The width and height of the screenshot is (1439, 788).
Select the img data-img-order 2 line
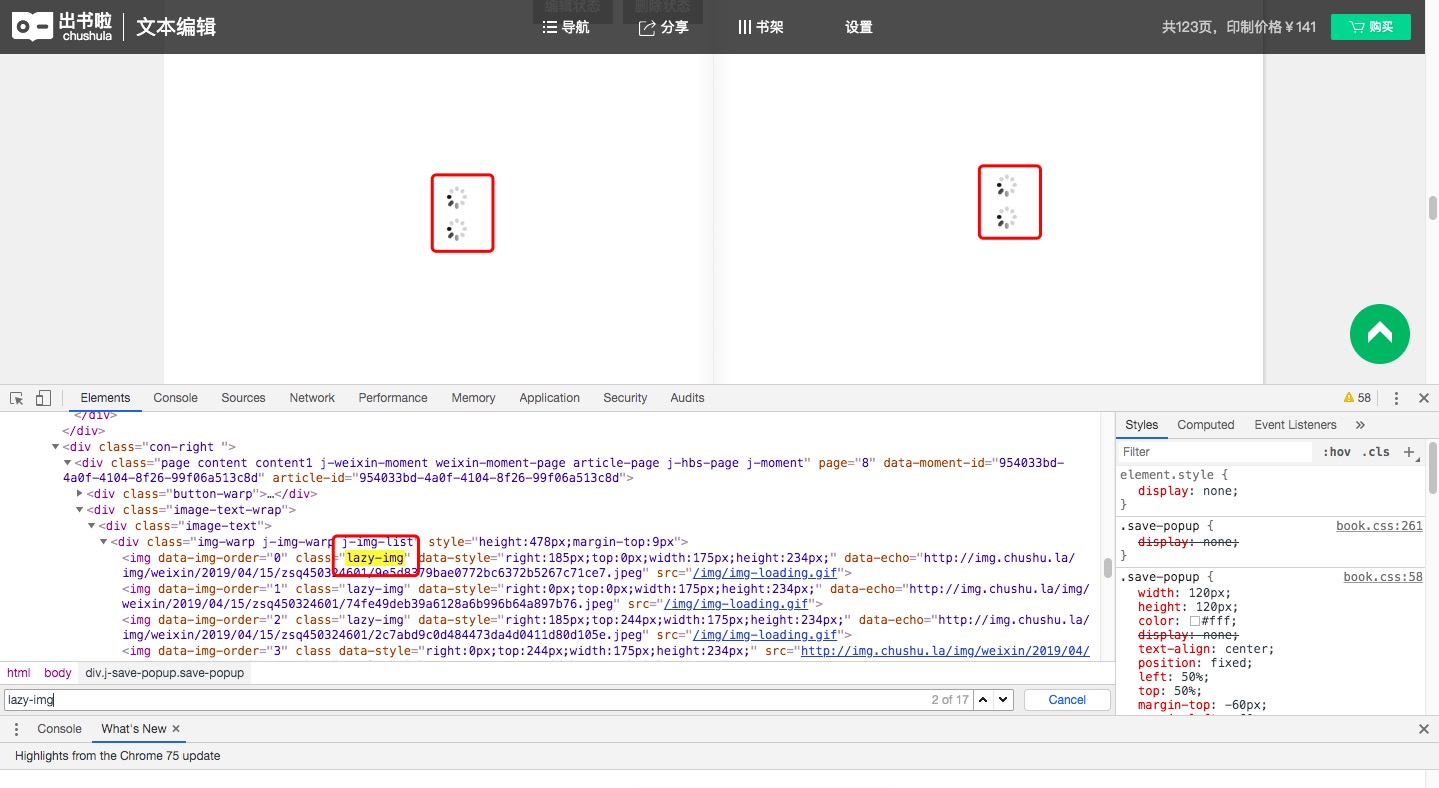click(x=604, y=627)
